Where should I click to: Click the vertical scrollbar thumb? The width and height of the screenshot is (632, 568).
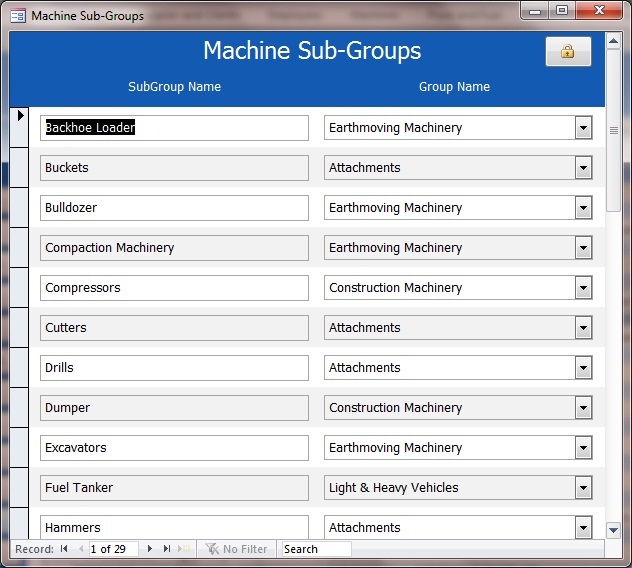pyautogui.click(x=613, y=130)
